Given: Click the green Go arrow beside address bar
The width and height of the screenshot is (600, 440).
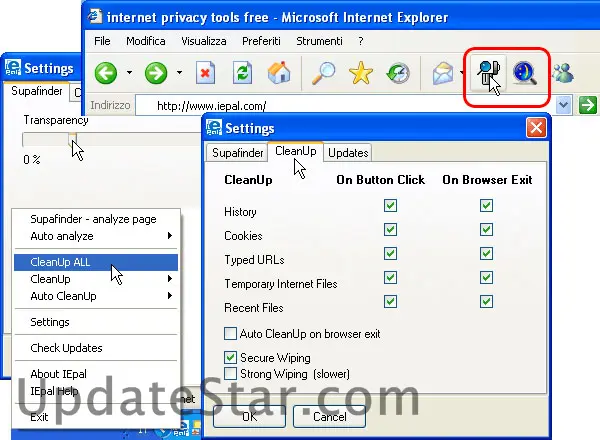Looking at the screenshot, I should click(587, 105).
